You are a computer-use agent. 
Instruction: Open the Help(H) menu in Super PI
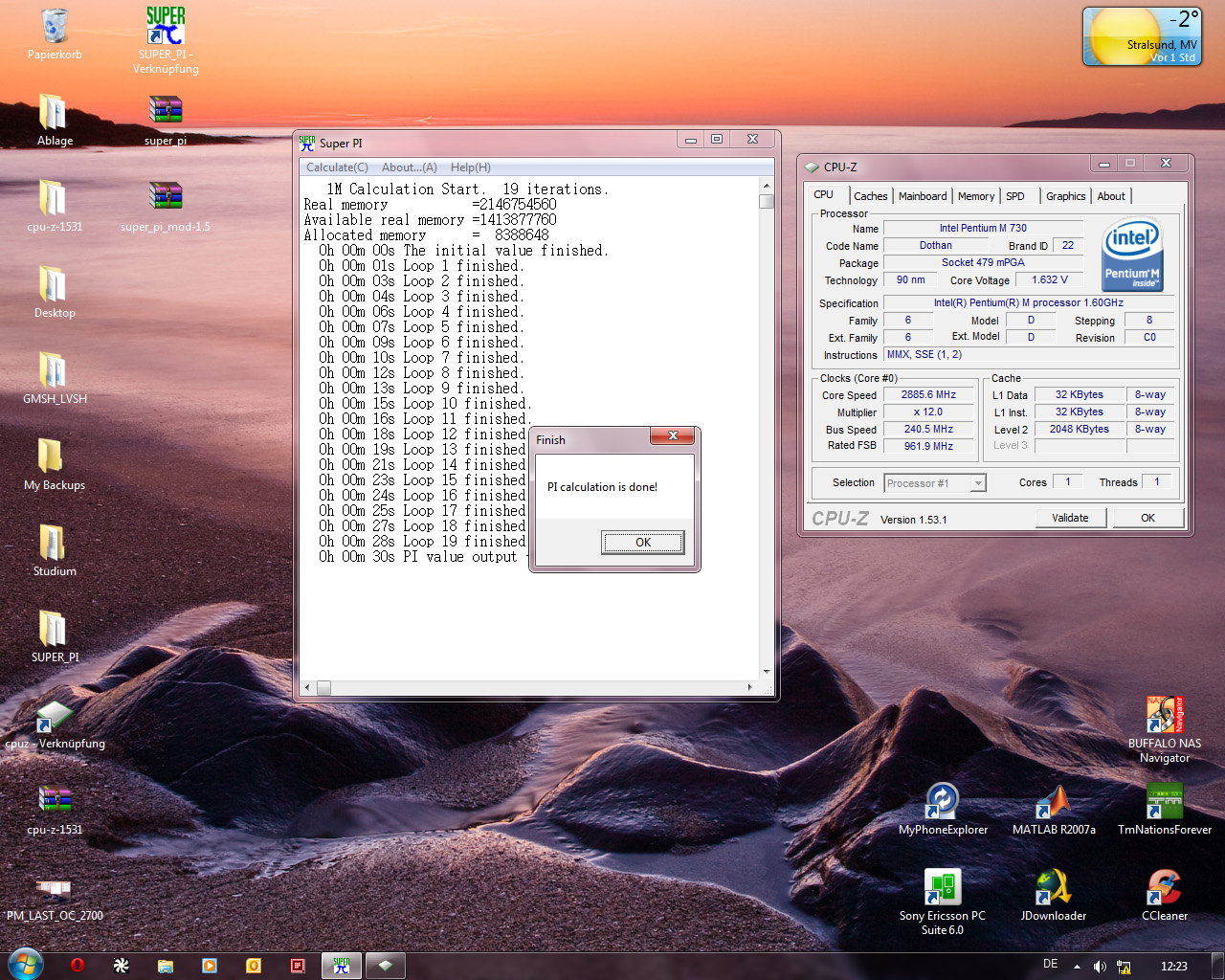[x=471, y=167]
